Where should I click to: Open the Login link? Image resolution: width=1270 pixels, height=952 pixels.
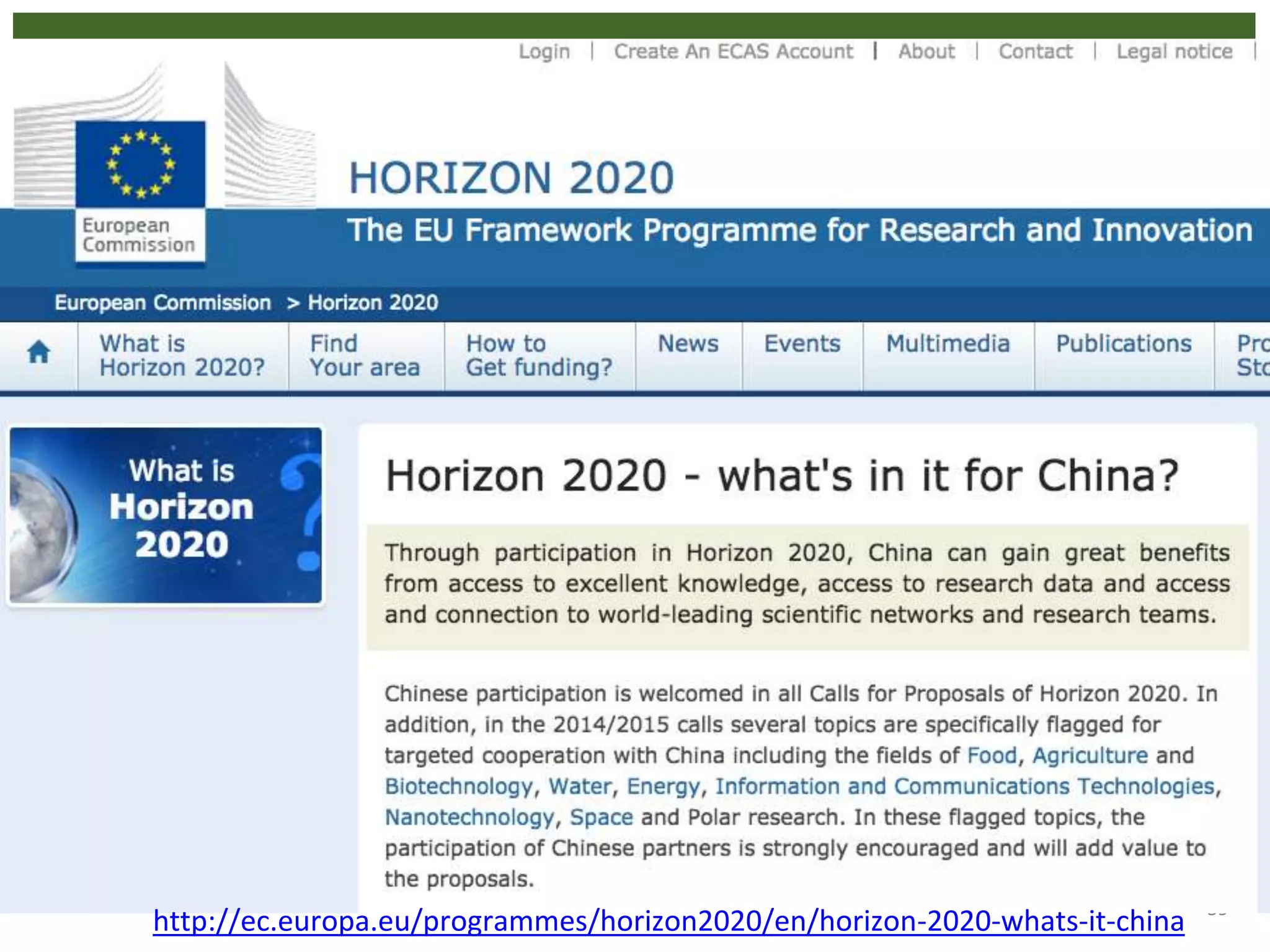(544, 51)
